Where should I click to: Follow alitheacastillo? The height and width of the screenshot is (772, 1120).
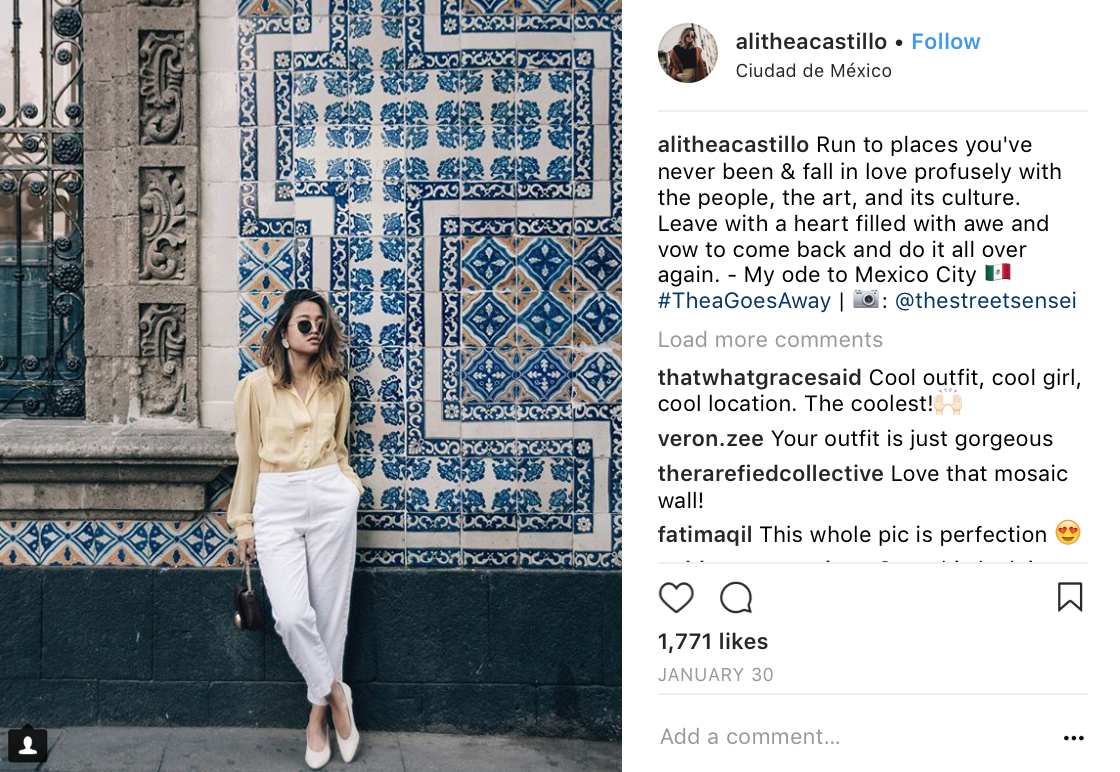coord(945,41)
